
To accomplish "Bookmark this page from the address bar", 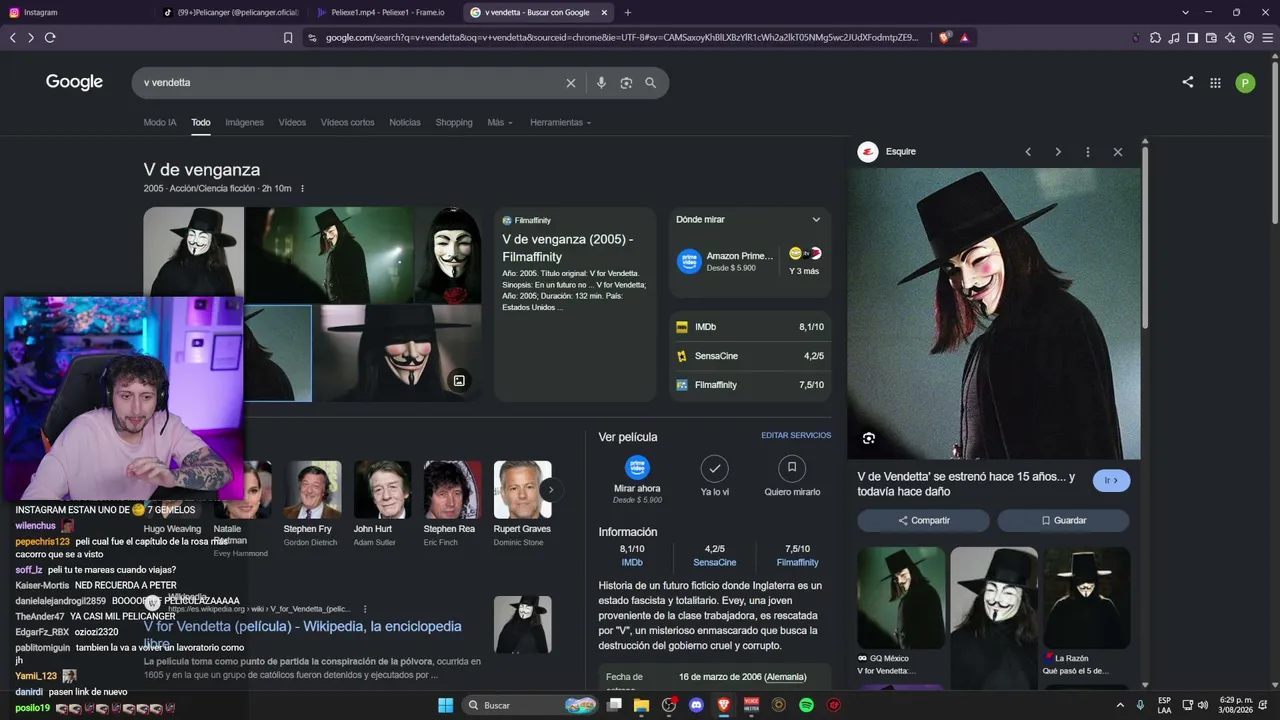I will click(x=288, y=38).
